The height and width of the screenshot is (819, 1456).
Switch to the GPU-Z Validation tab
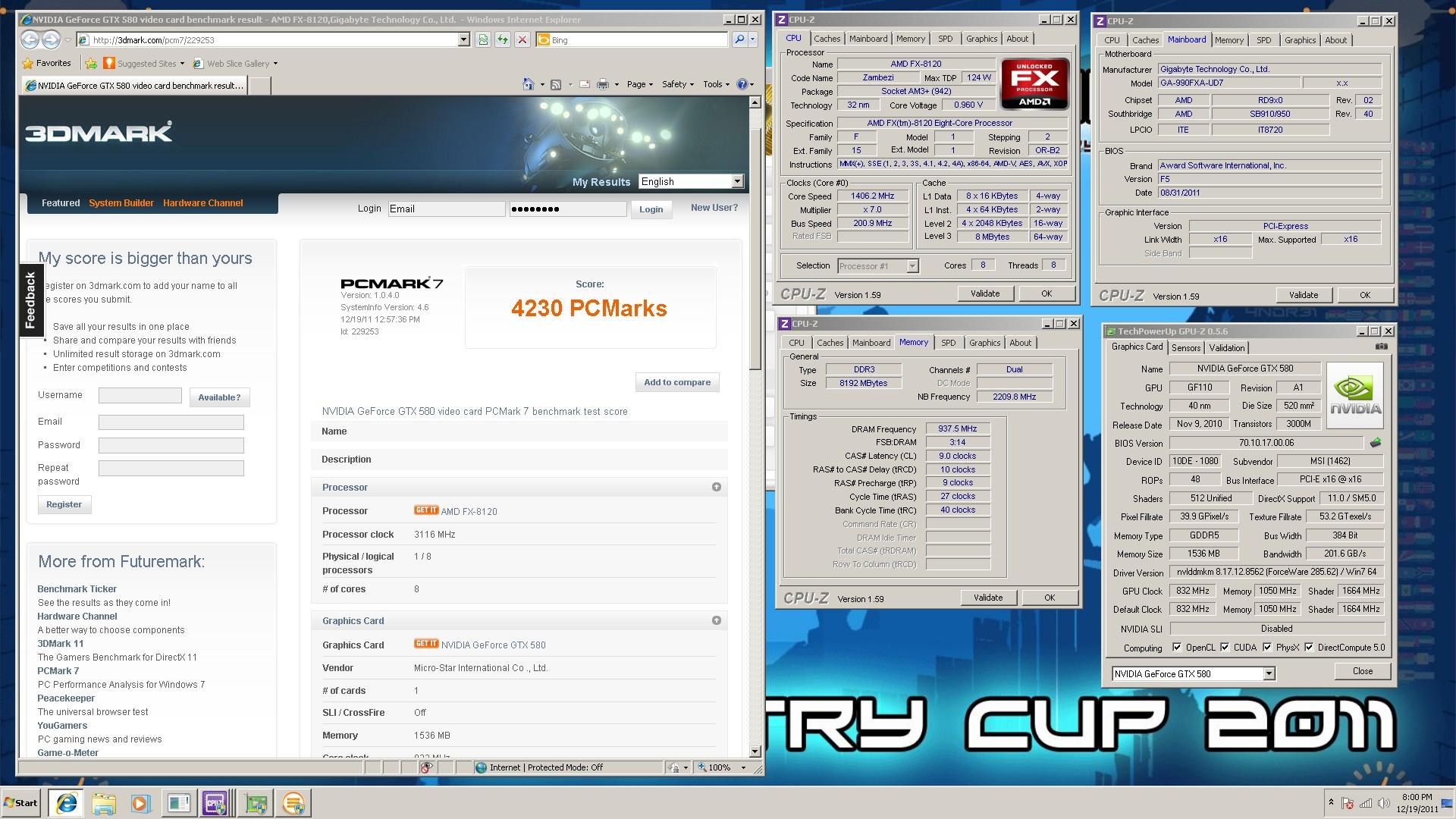point(1226,348)
